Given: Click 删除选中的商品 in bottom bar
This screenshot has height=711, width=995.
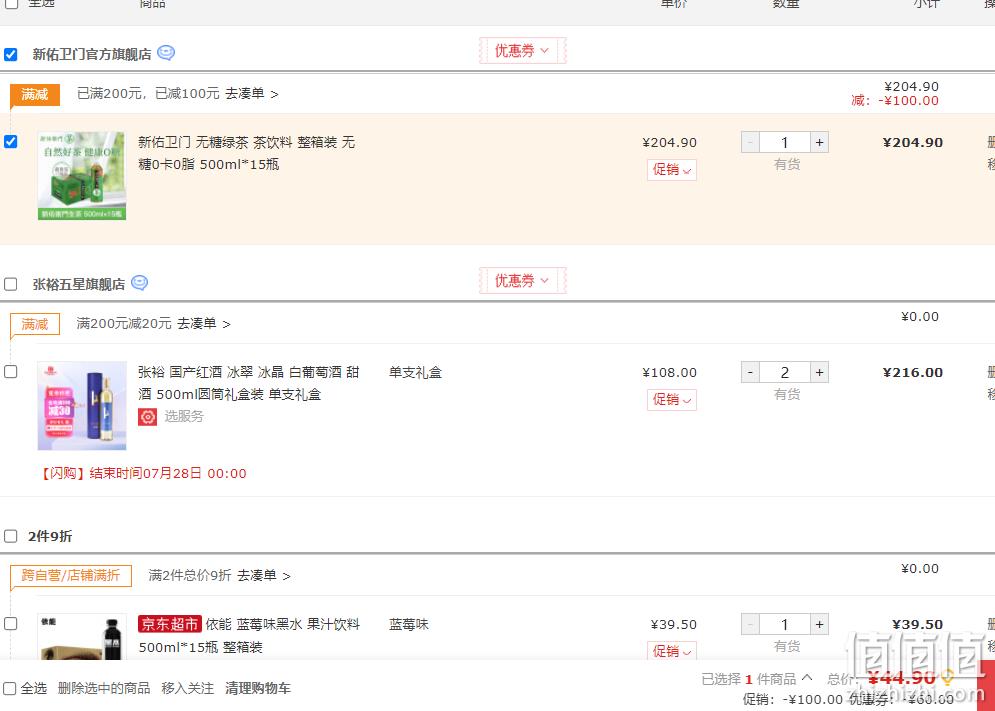Looking at the screenshot, I should click(x=104, y=688).
